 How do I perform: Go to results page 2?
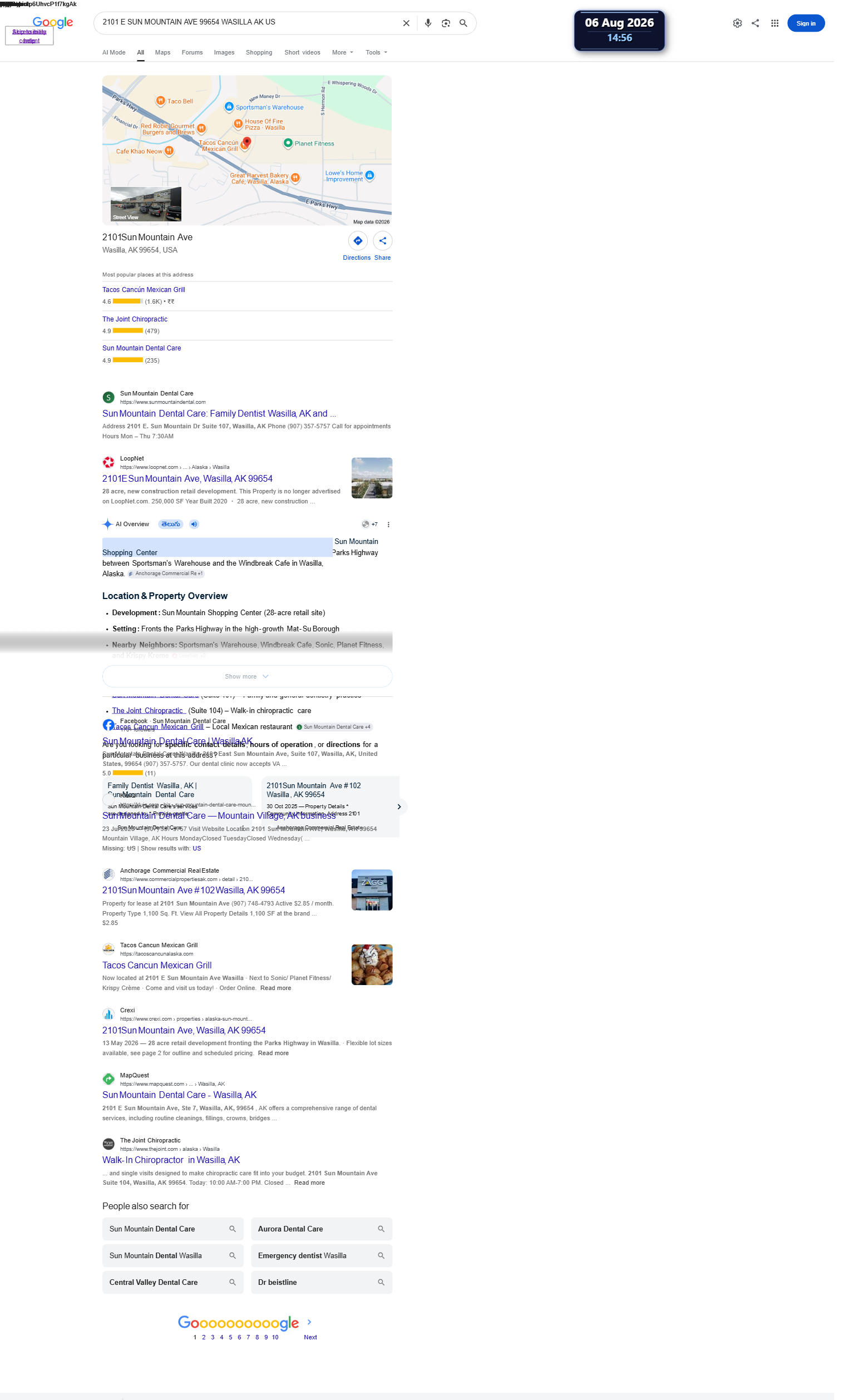coord(204,1337)
